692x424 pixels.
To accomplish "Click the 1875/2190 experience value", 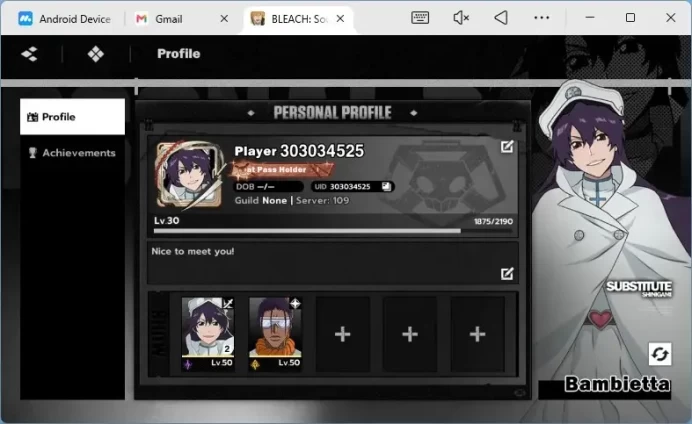I will point(493,221).
